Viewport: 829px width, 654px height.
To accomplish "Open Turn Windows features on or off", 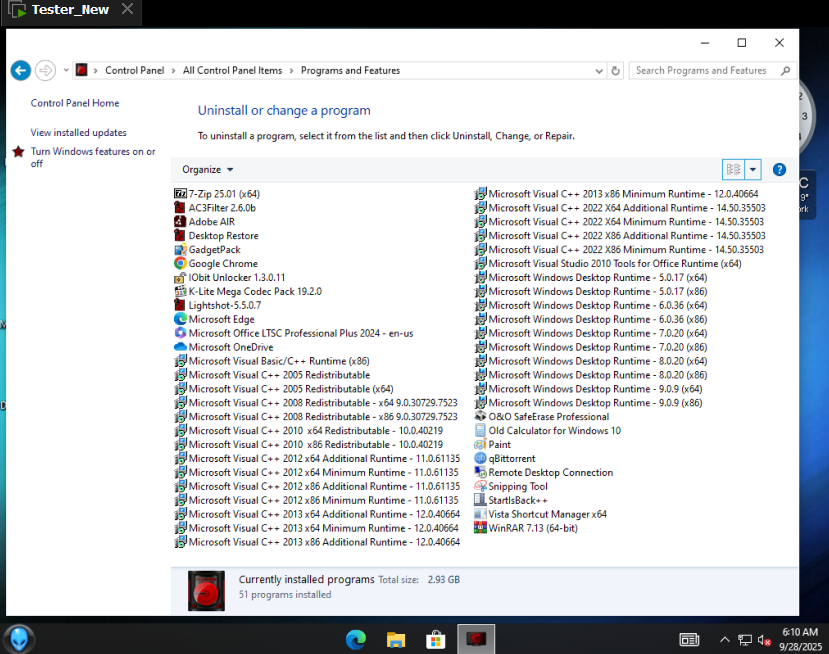I will pos(93,158).
